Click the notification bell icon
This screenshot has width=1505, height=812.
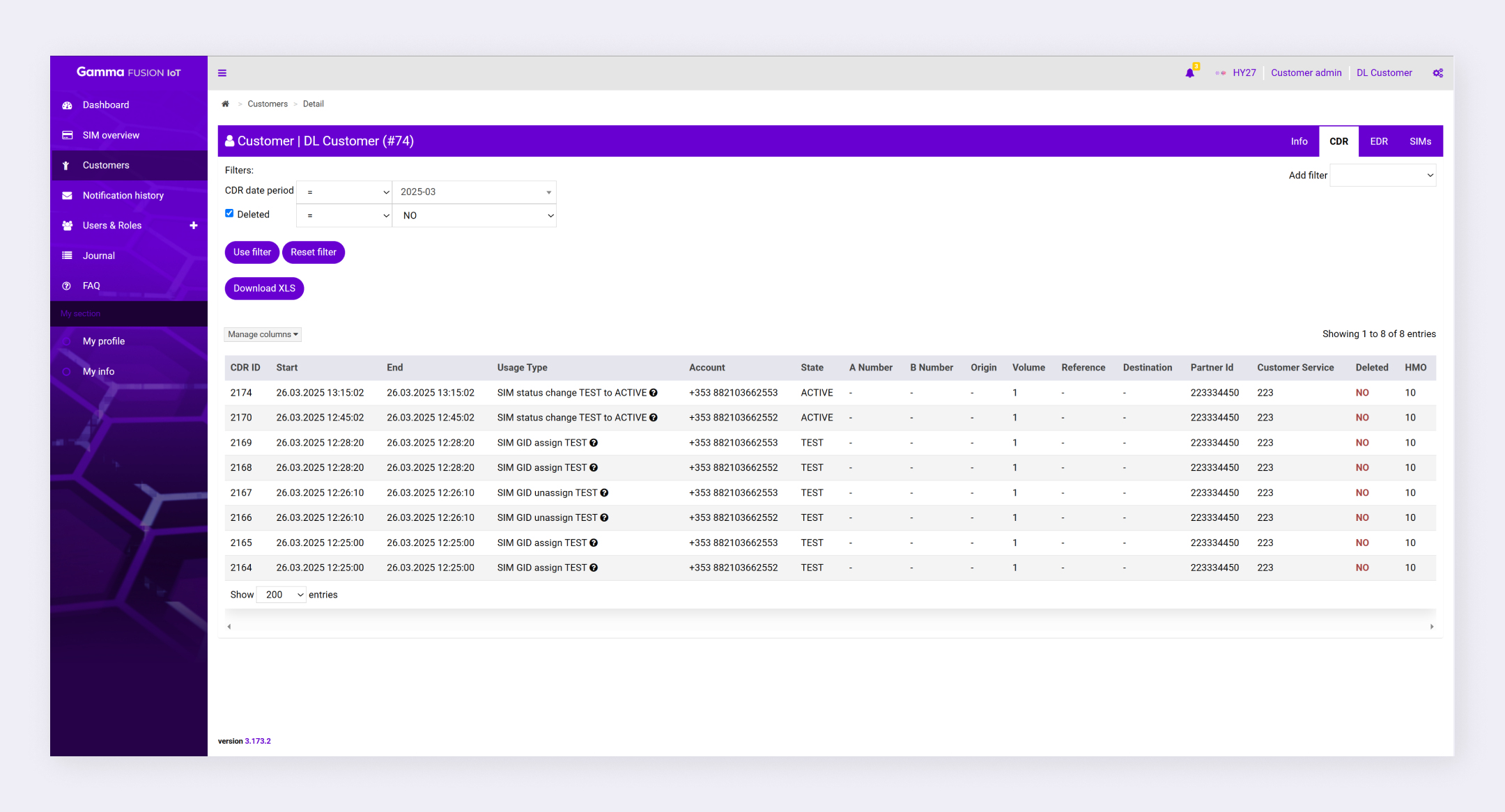click(1189, 73)
